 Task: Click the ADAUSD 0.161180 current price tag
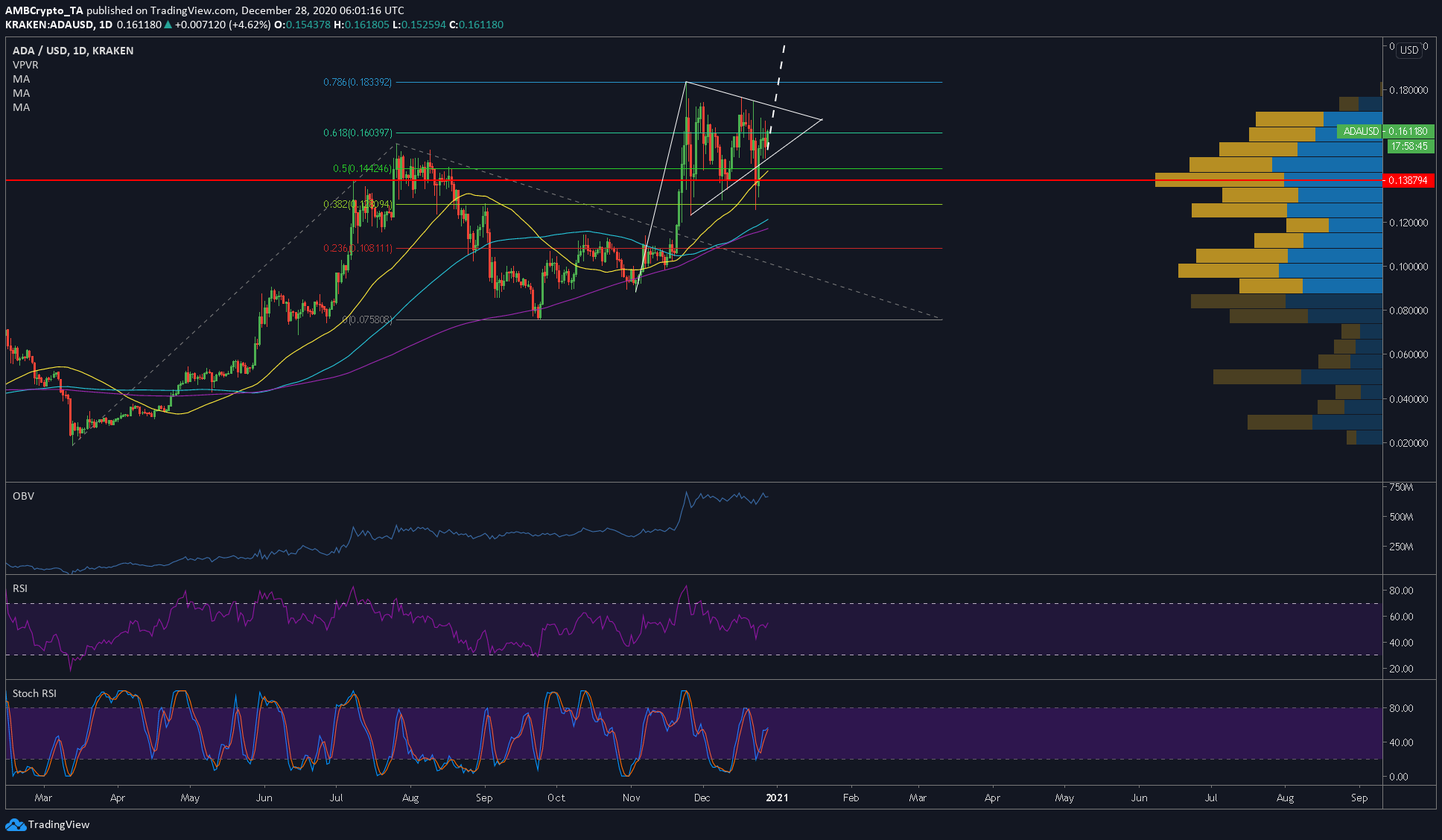point(1385,131)
